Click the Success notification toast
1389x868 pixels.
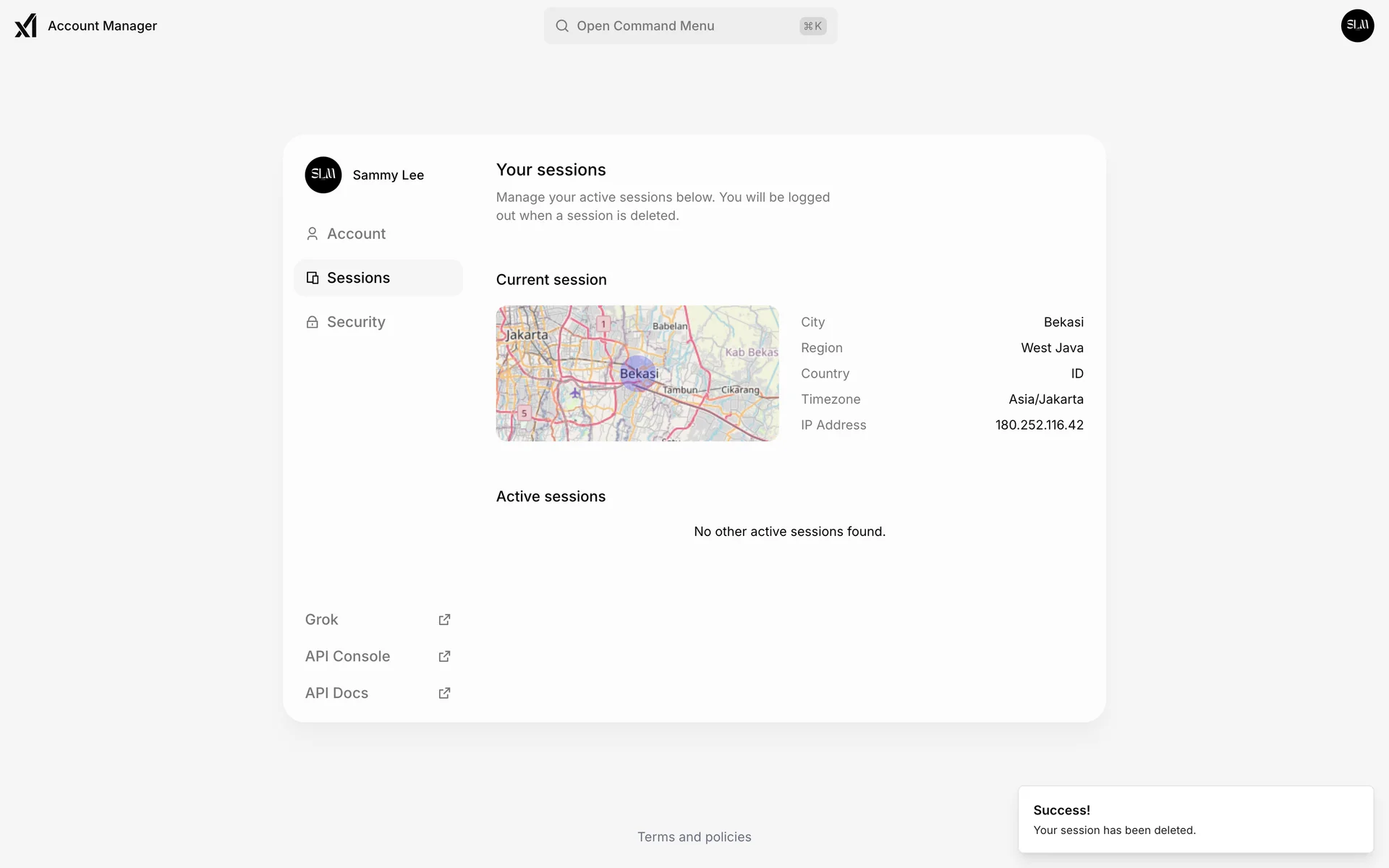tap(1195, 820)
